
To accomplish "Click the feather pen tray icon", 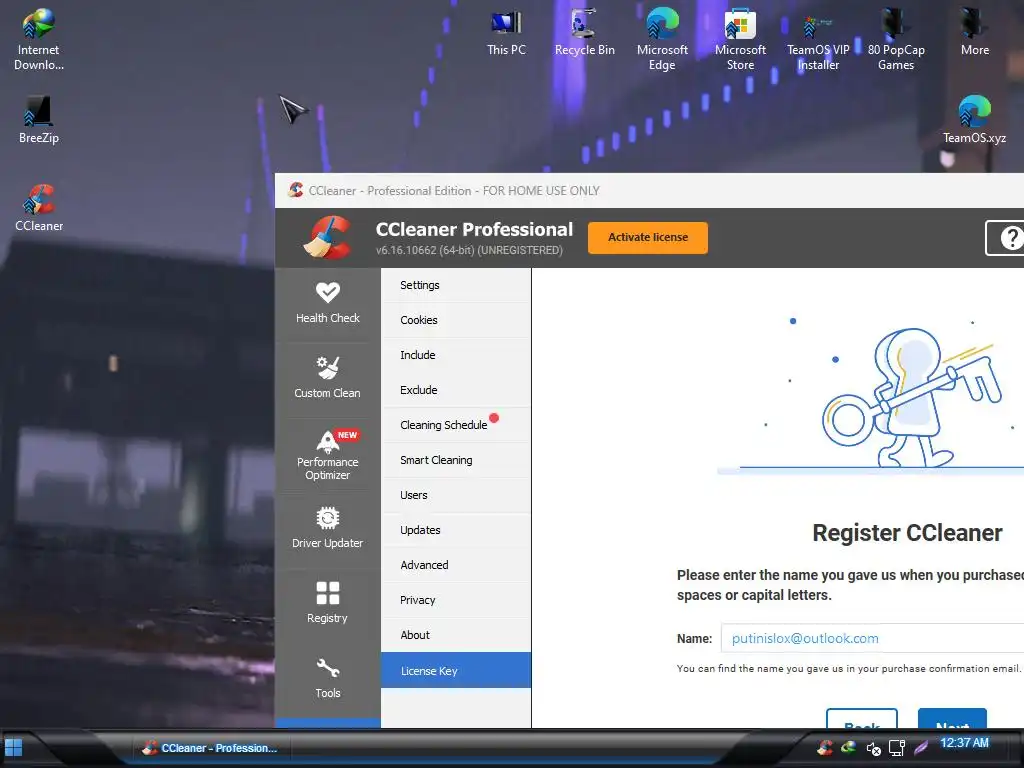I will (921, 747).
